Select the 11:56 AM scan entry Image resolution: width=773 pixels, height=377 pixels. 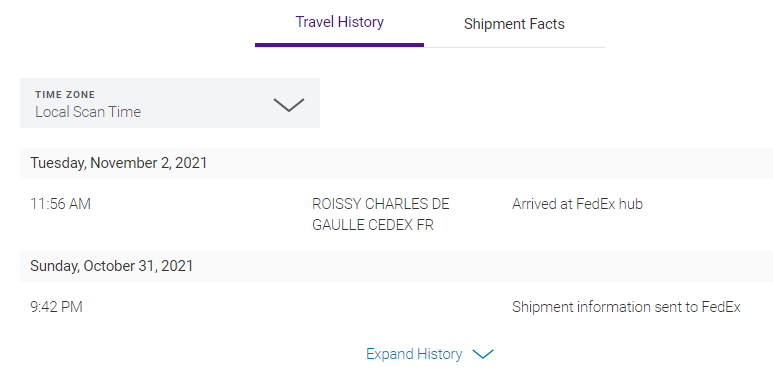coord(61,204)
